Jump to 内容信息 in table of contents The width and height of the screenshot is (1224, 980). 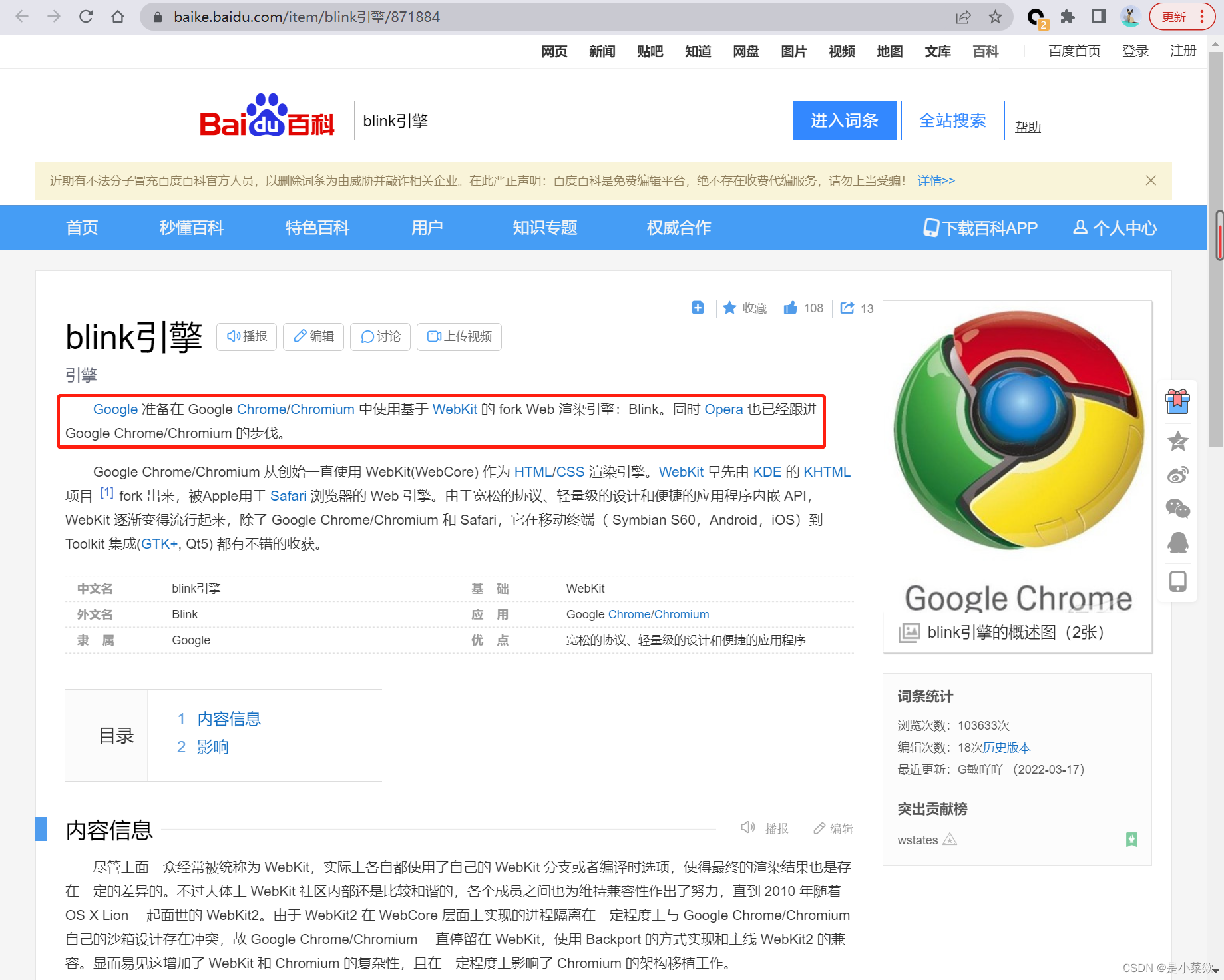coord(229,719)
